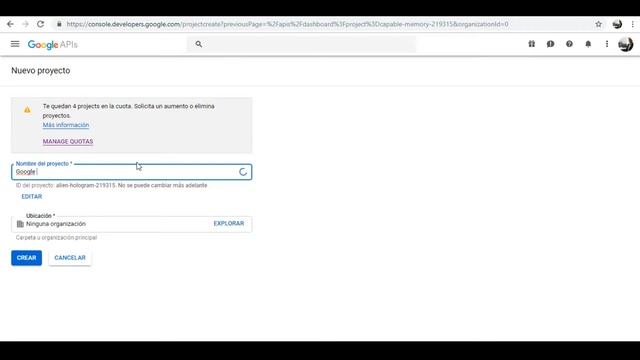The width and height of the screenshot is (640, 360).
Task: Click the padlock icon in the address bar
Action: click(59, 24)
